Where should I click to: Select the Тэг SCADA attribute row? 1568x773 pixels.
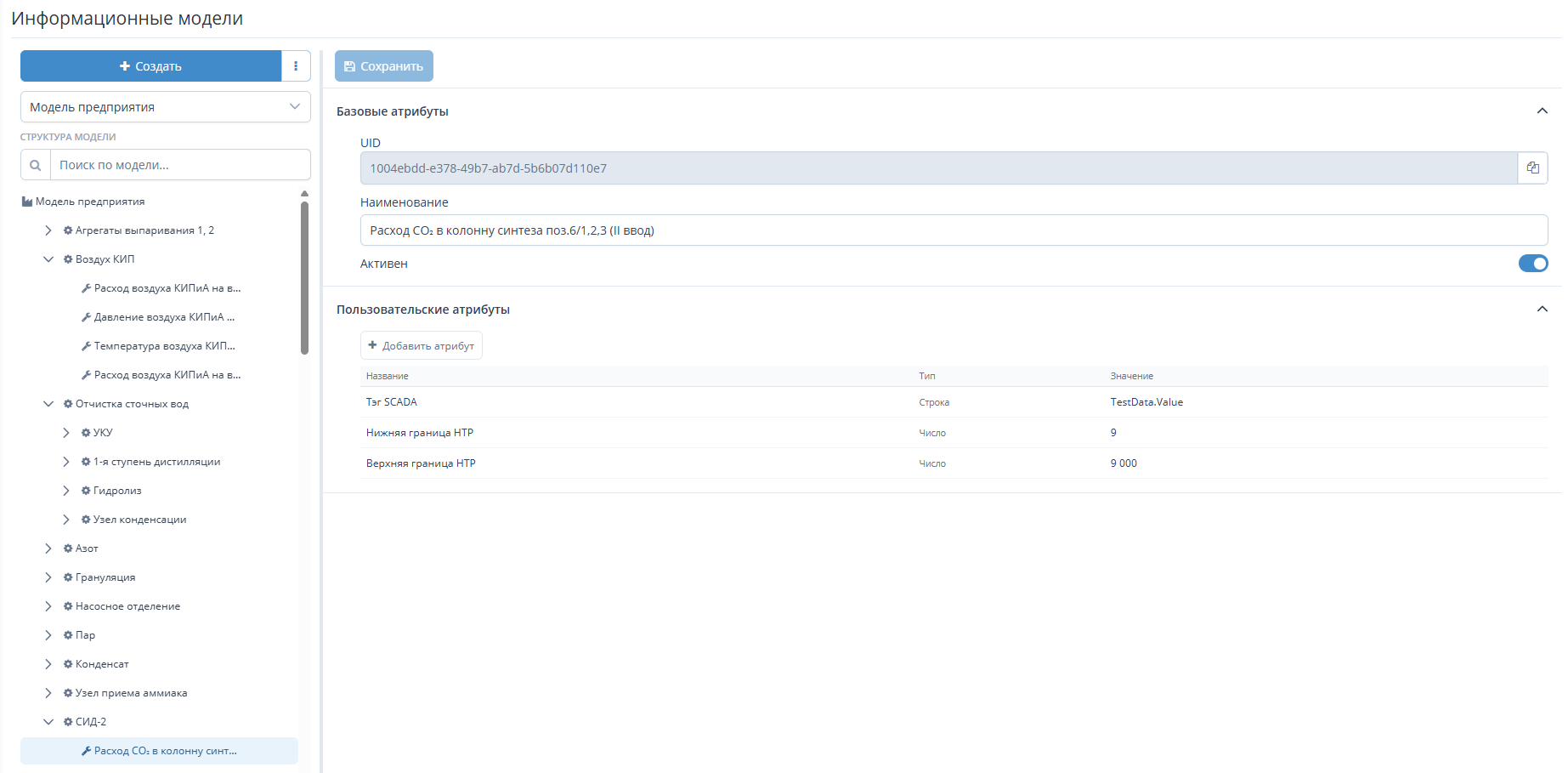(954, 402)
